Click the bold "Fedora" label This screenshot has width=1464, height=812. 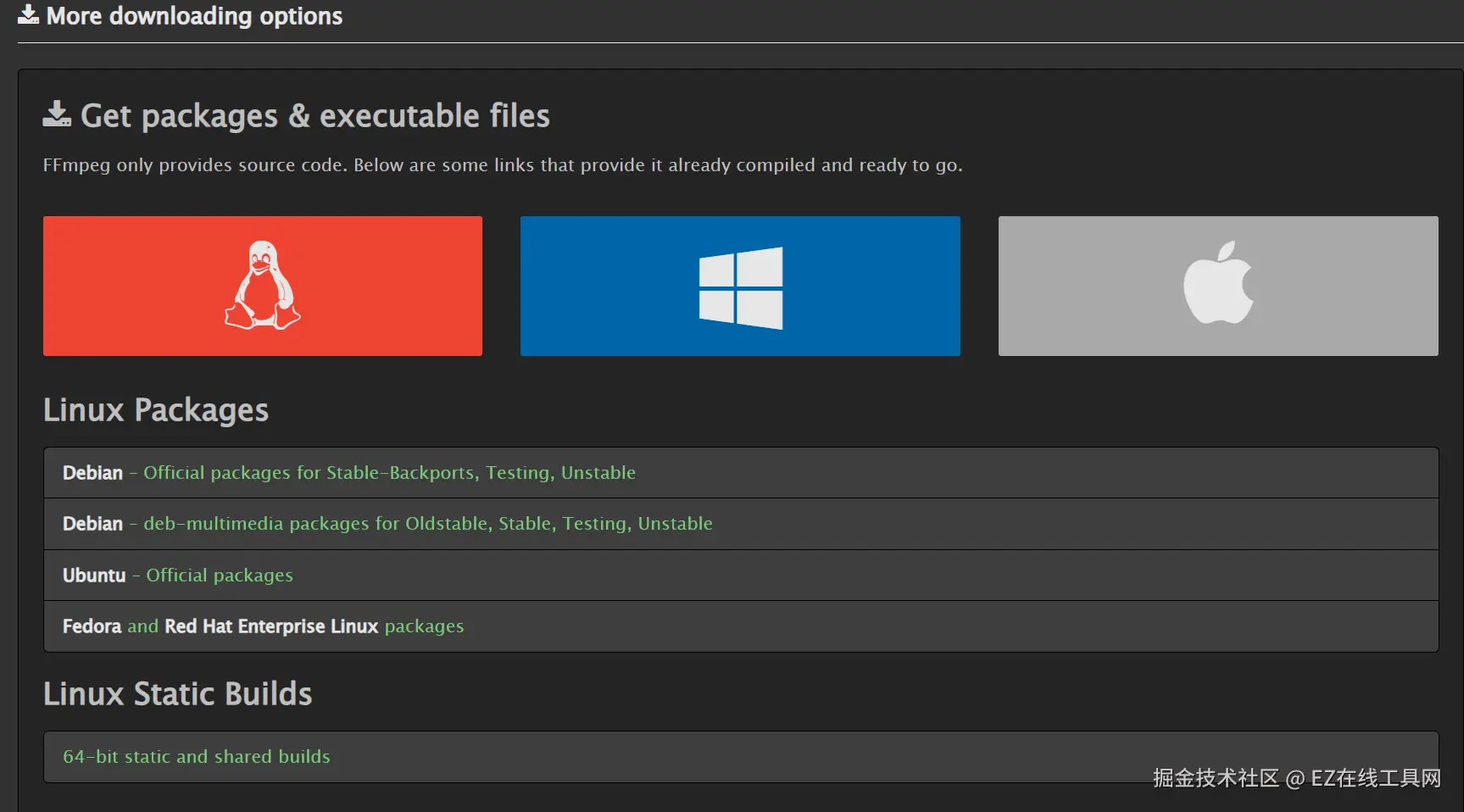pos(92,626)
